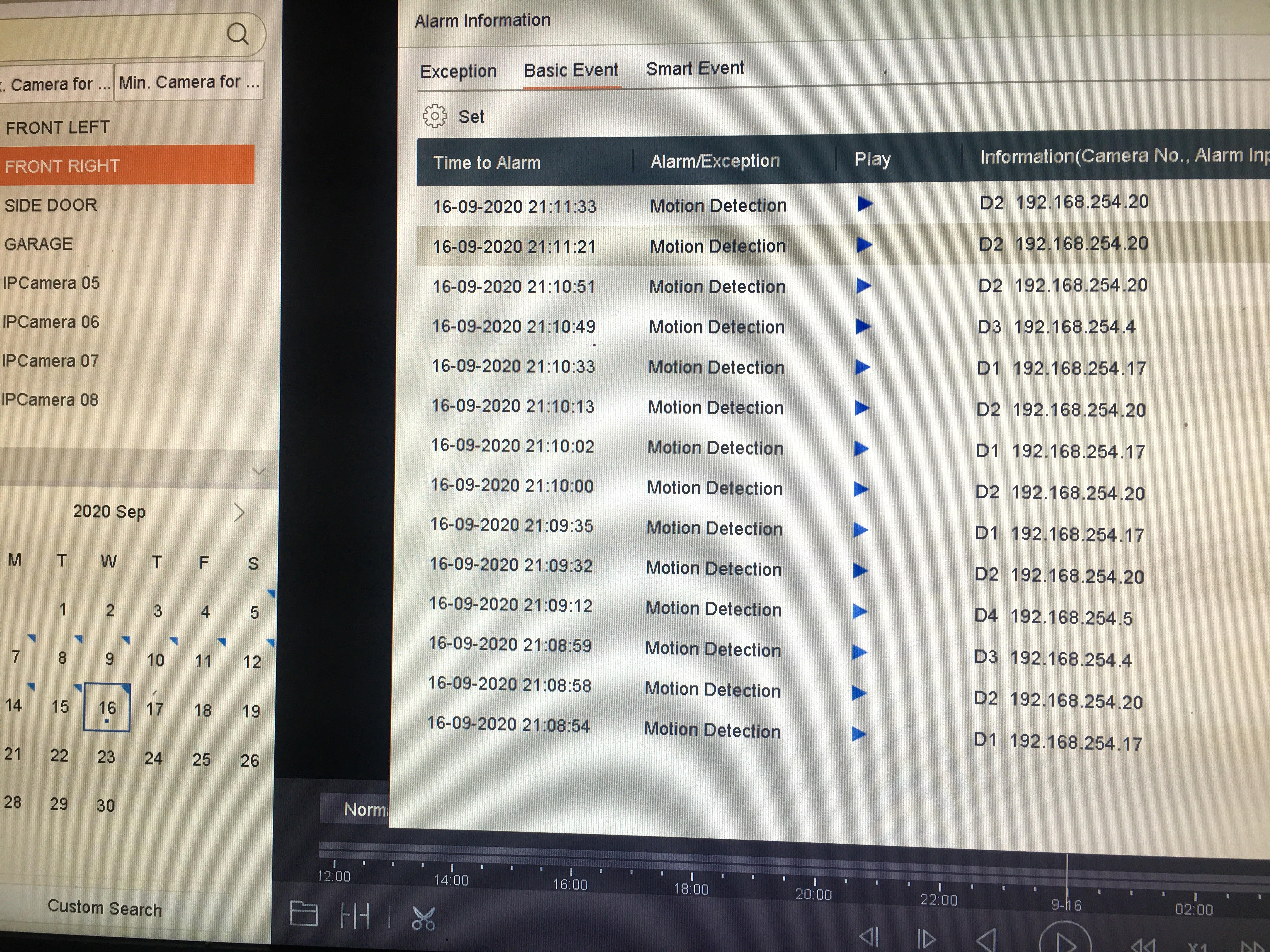Switch to the Smart Event tab

click(694, 69)
